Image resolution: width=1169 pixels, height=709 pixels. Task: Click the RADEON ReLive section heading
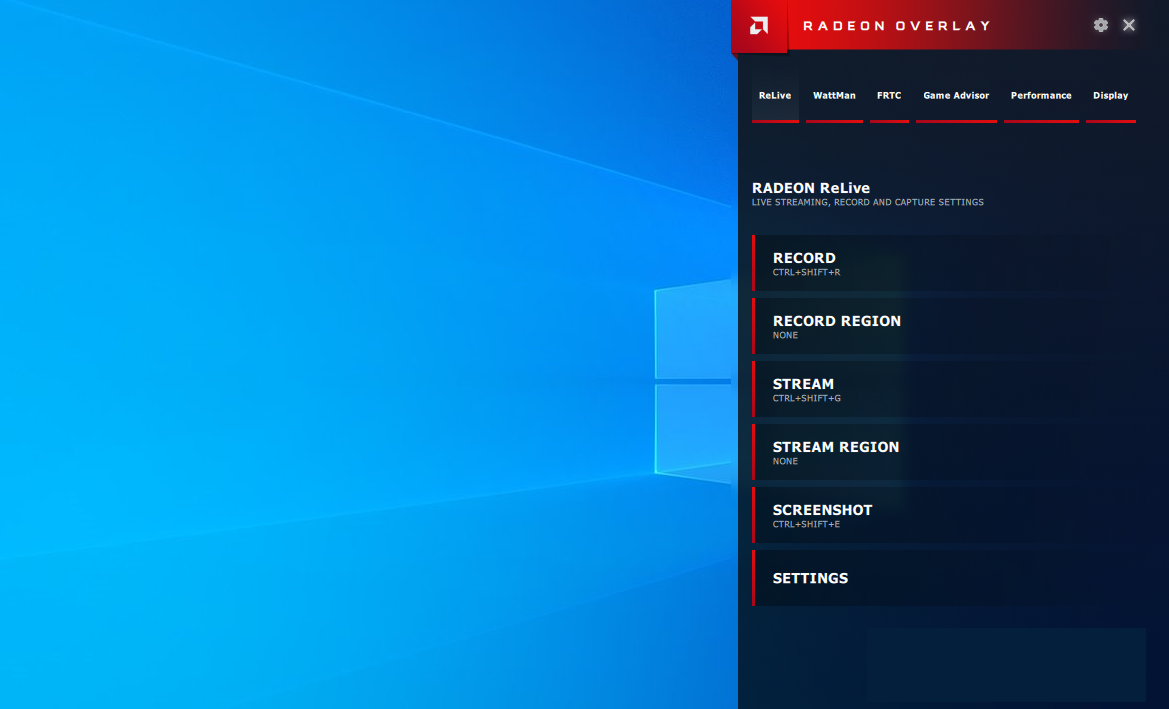[811, 188]
